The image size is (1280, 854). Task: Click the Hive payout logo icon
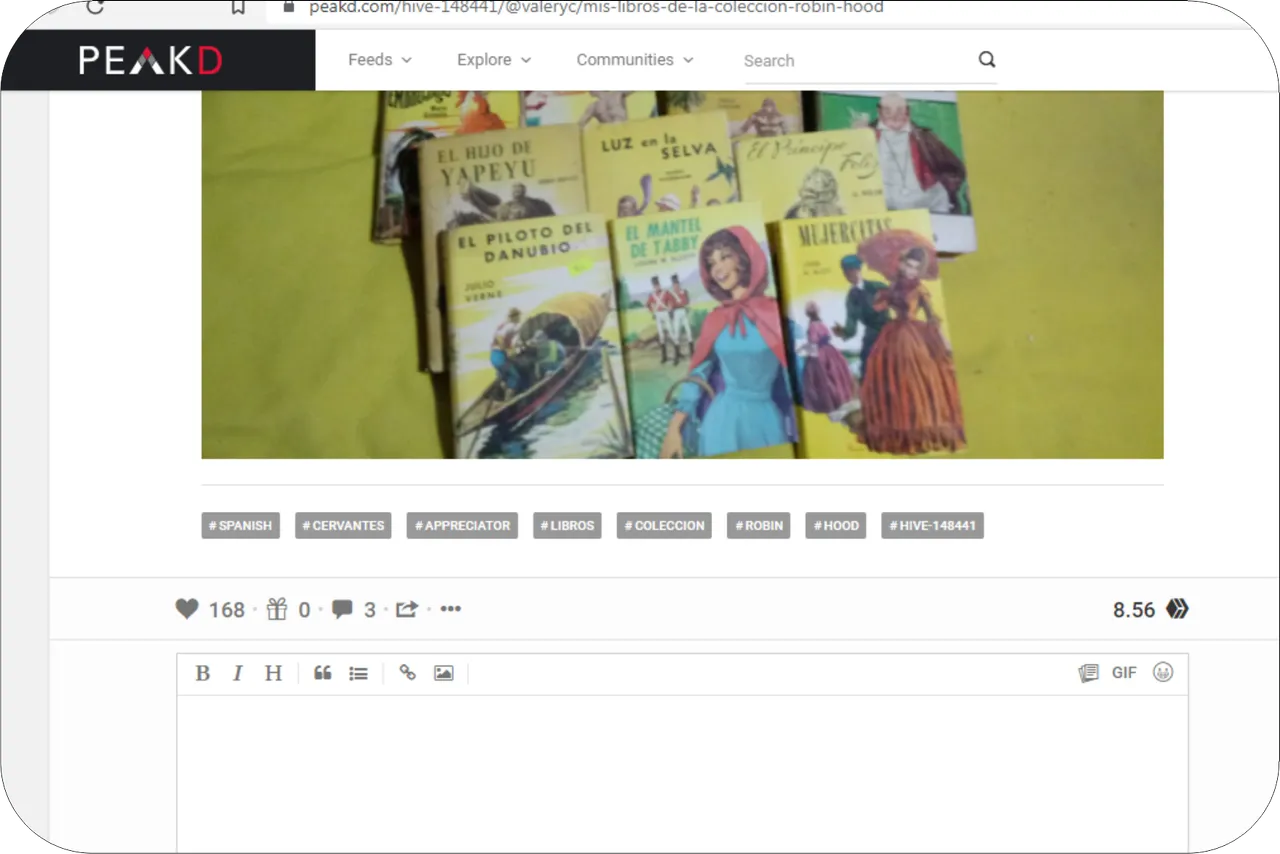point(1177,609)
